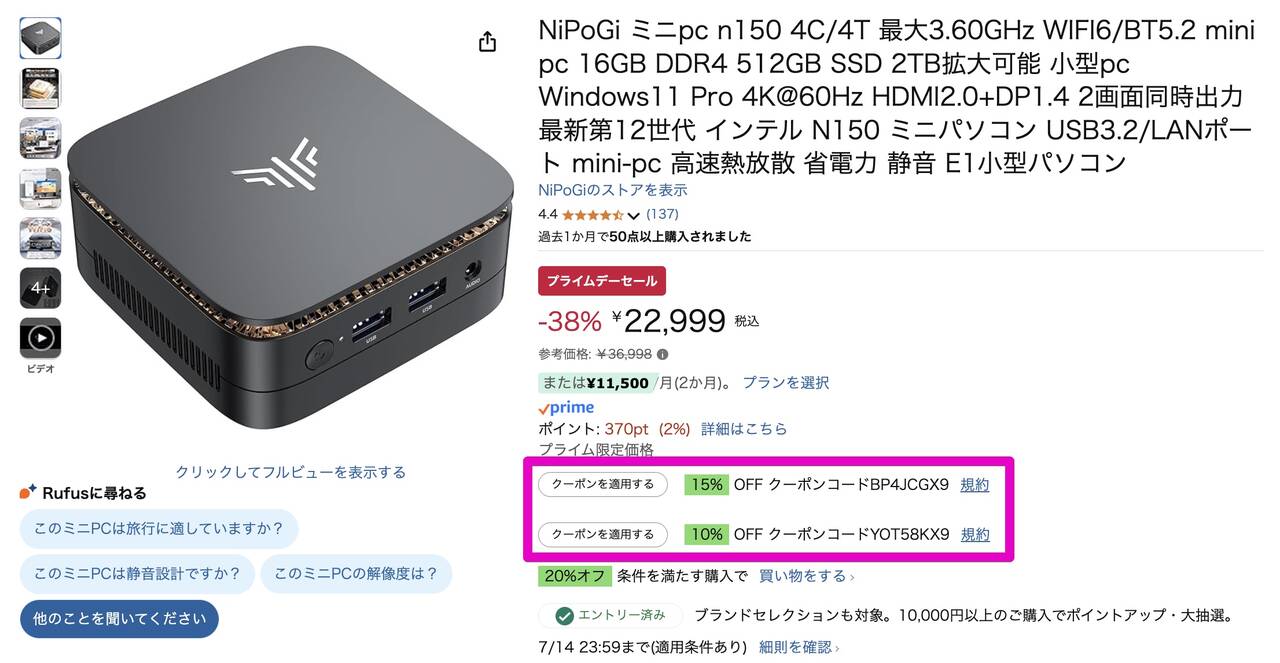Apply the 10% OFF coupon YOT58KX9
Screen dimensions: 1280x663
coord(602,535)
